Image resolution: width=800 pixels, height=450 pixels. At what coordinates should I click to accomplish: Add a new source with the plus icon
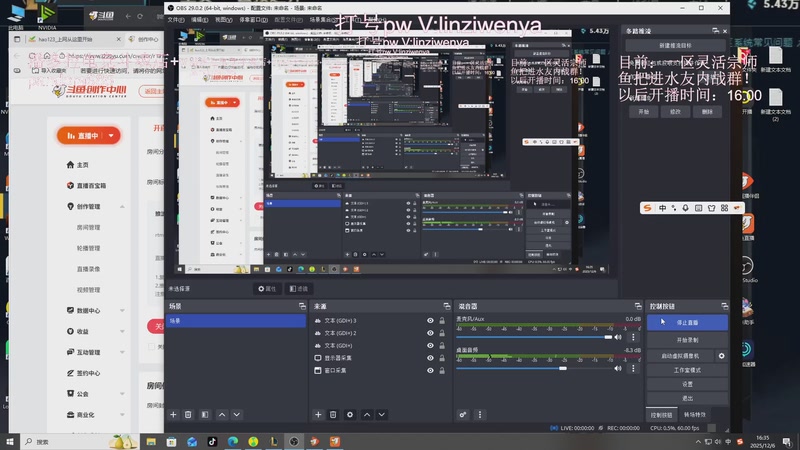pos(318,415)
